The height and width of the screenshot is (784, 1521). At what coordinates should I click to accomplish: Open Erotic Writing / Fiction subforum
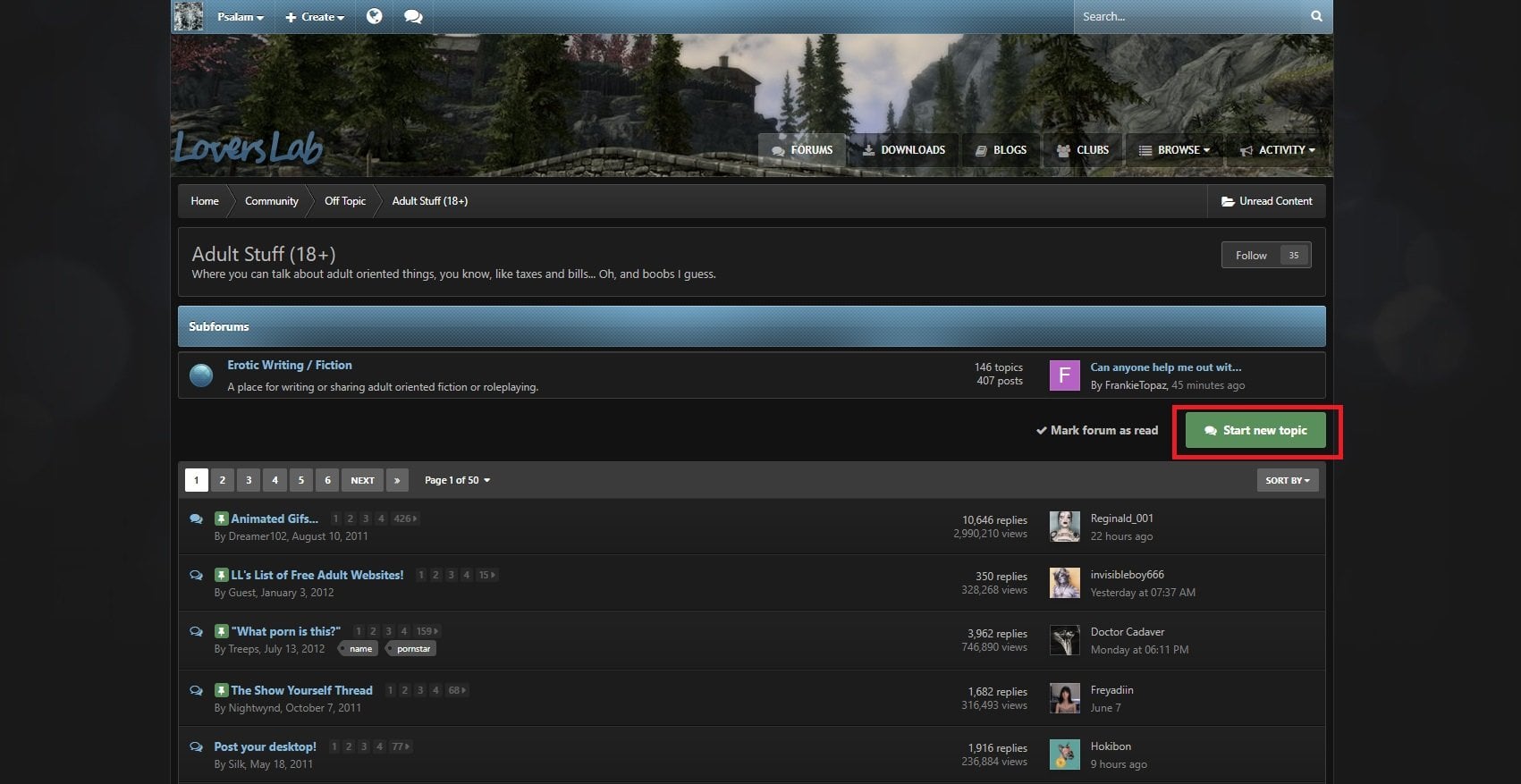pos(290,365)
